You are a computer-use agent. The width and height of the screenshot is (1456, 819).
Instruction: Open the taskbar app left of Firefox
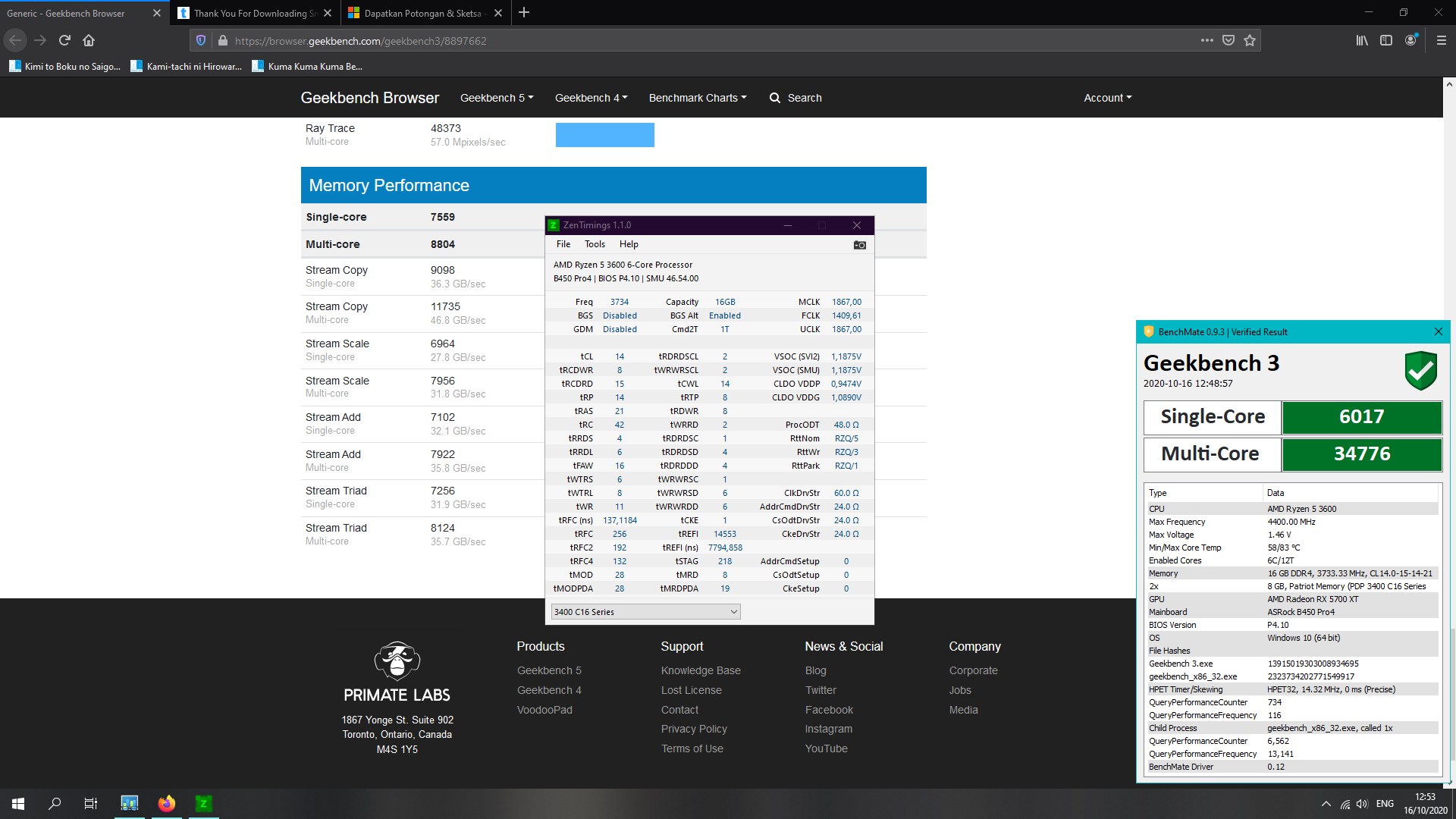pos(130,804)
